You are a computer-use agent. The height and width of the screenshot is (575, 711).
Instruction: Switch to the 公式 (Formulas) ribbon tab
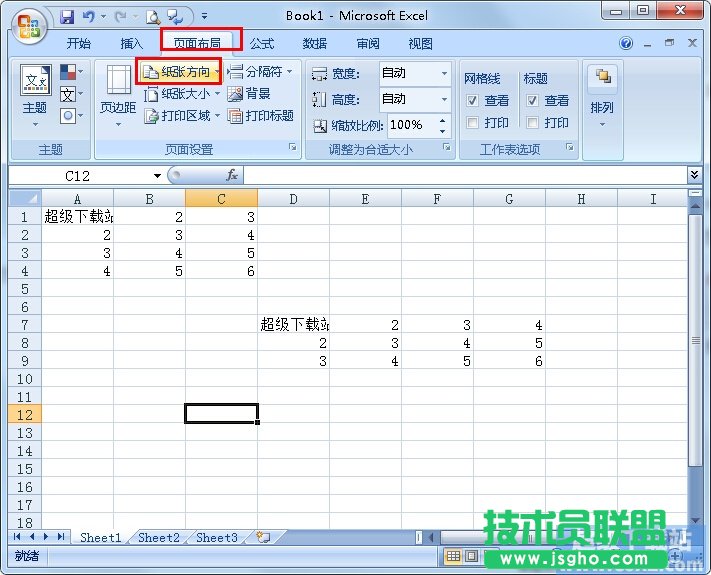262,43
